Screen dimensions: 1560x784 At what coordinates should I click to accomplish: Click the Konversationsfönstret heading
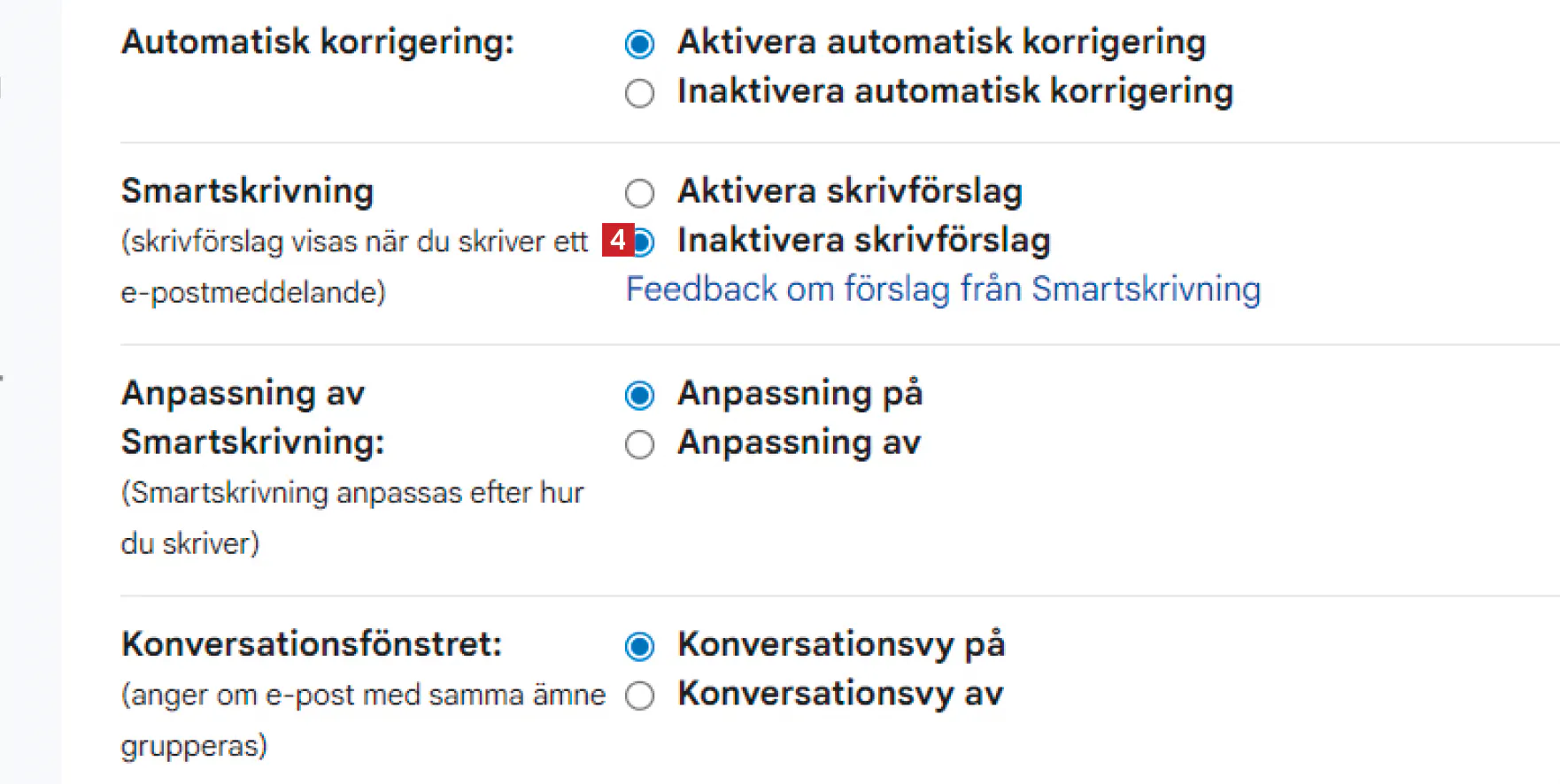pyautogui.click(x=312, y=644)
